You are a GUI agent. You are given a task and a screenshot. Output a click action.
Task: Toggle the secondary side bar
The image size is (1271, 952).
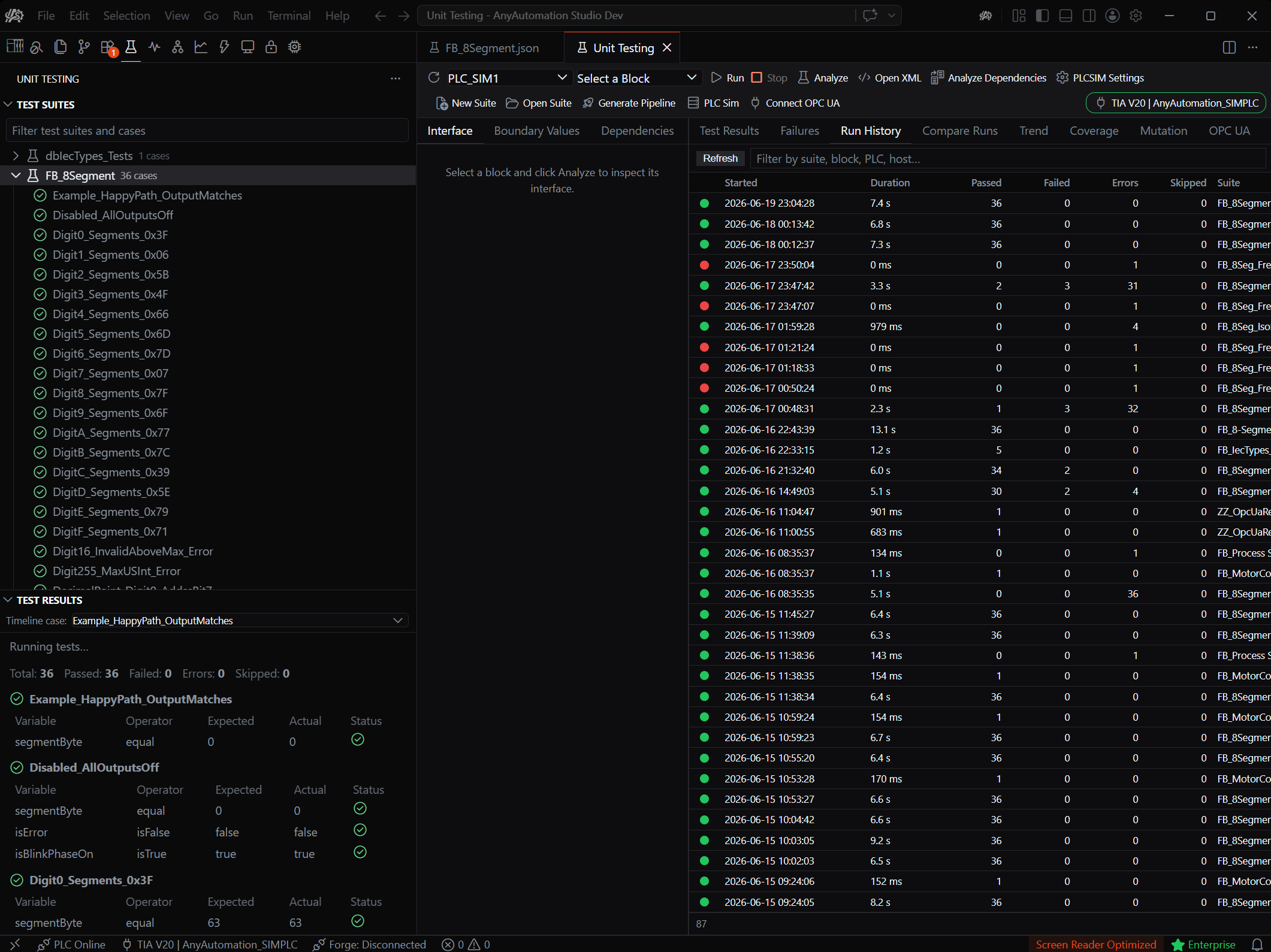tap(1089, 16)
